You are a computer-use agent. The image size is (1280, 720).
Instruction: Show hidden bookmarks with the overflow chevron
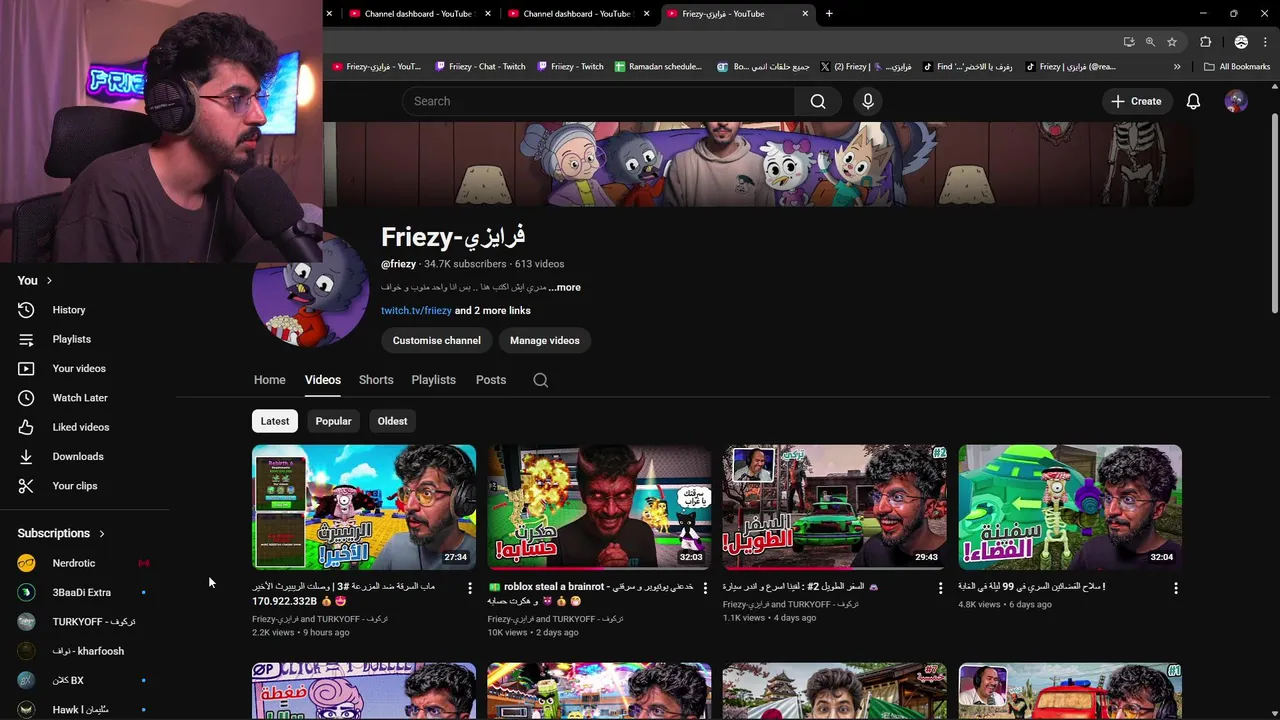pyautogui.click(x=1177, y=67)
